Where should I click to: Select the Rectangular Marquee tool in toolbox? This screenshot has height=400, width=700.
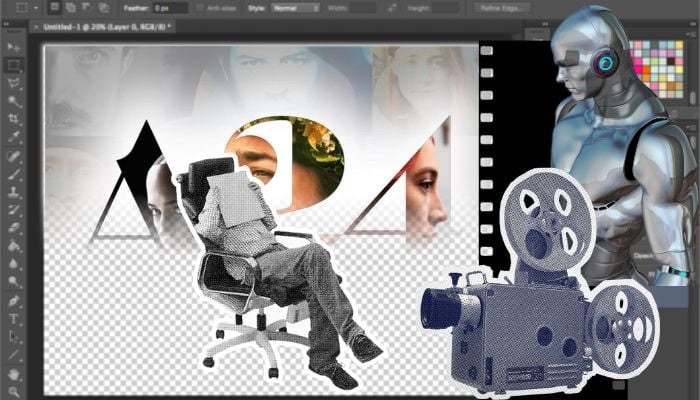(13, 65)
